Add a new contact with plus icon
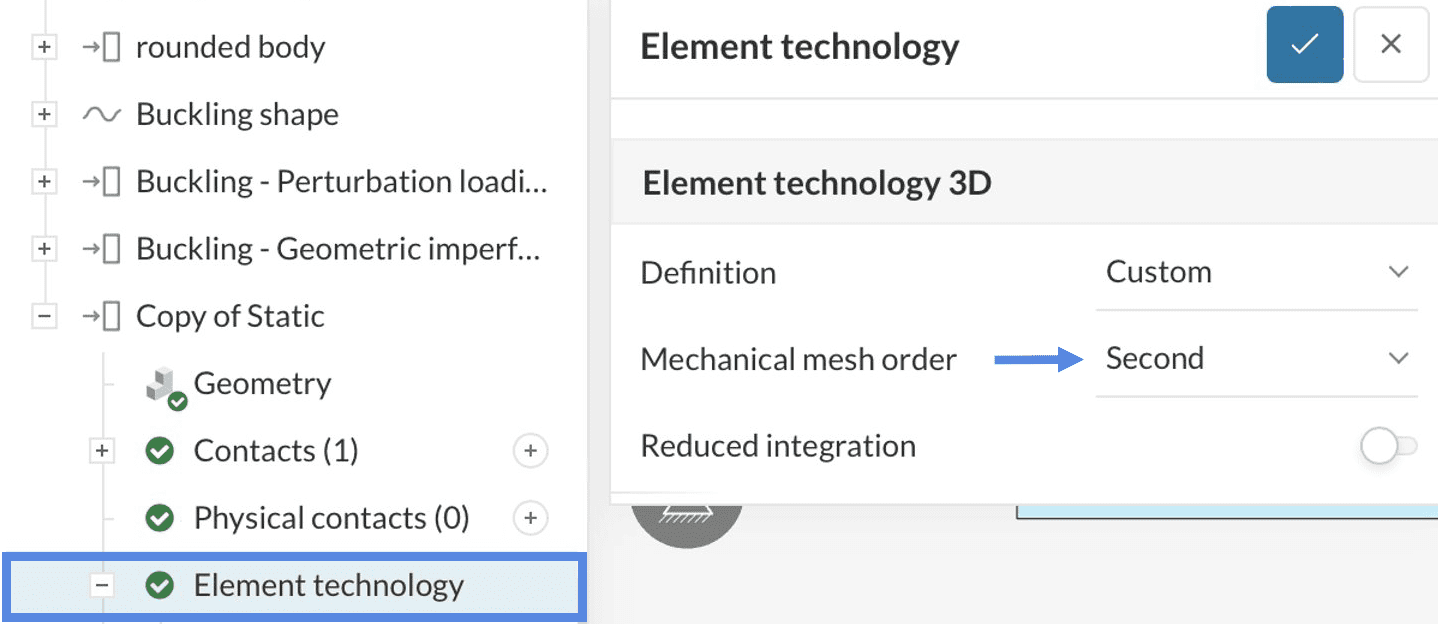The width and height of the screenshot is (1438, 624). point(530,451)
